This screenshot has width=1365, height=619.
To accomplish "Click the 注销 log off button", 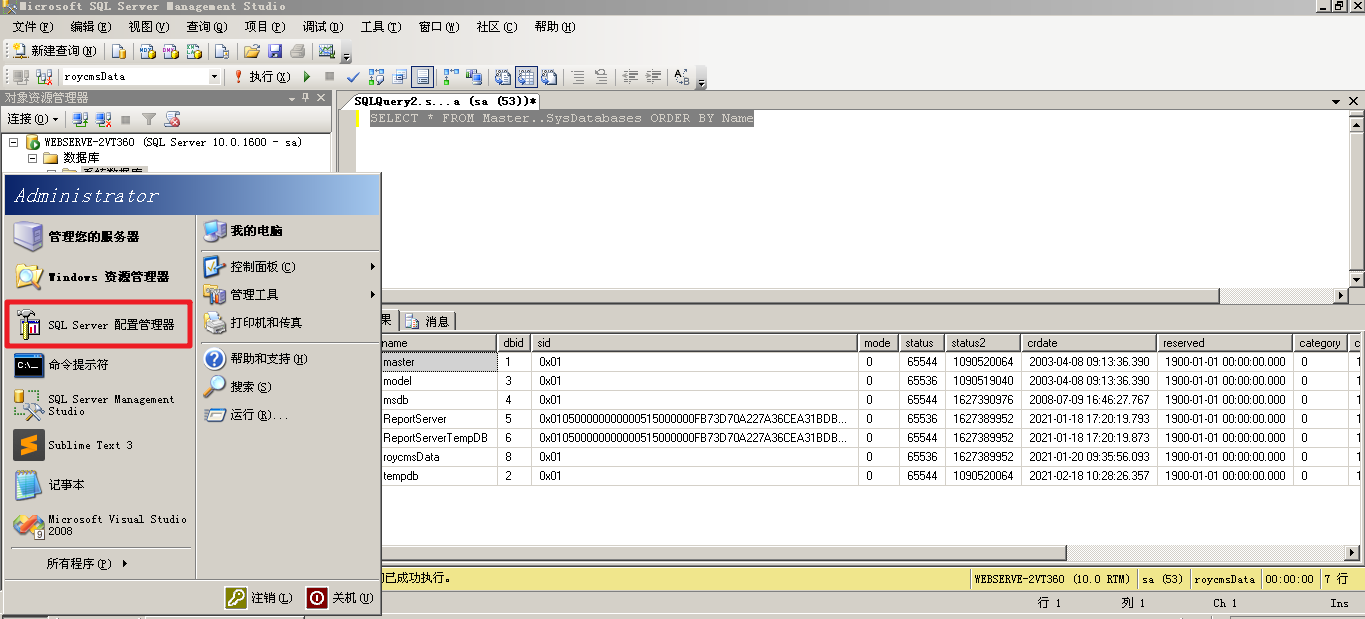I will (259, 598).
